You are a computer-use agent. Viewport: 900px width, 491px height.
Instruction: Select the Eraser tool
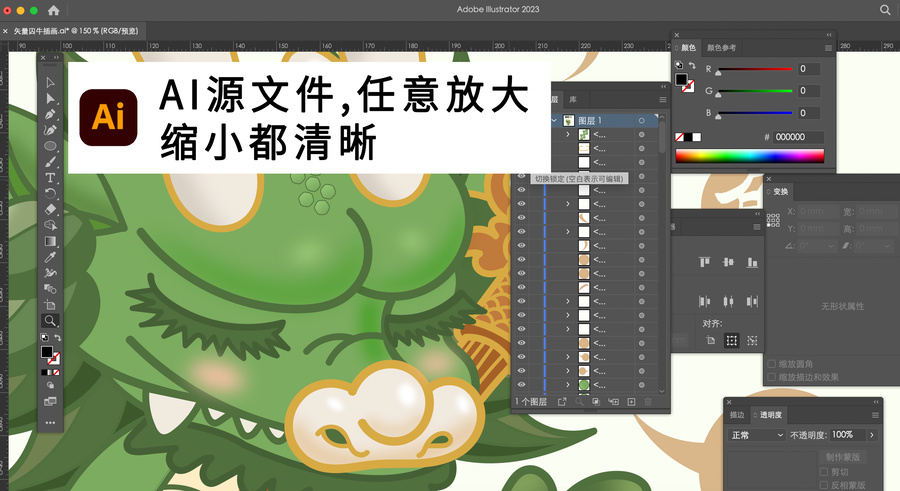pyautogui.click(x=51, y=209)
